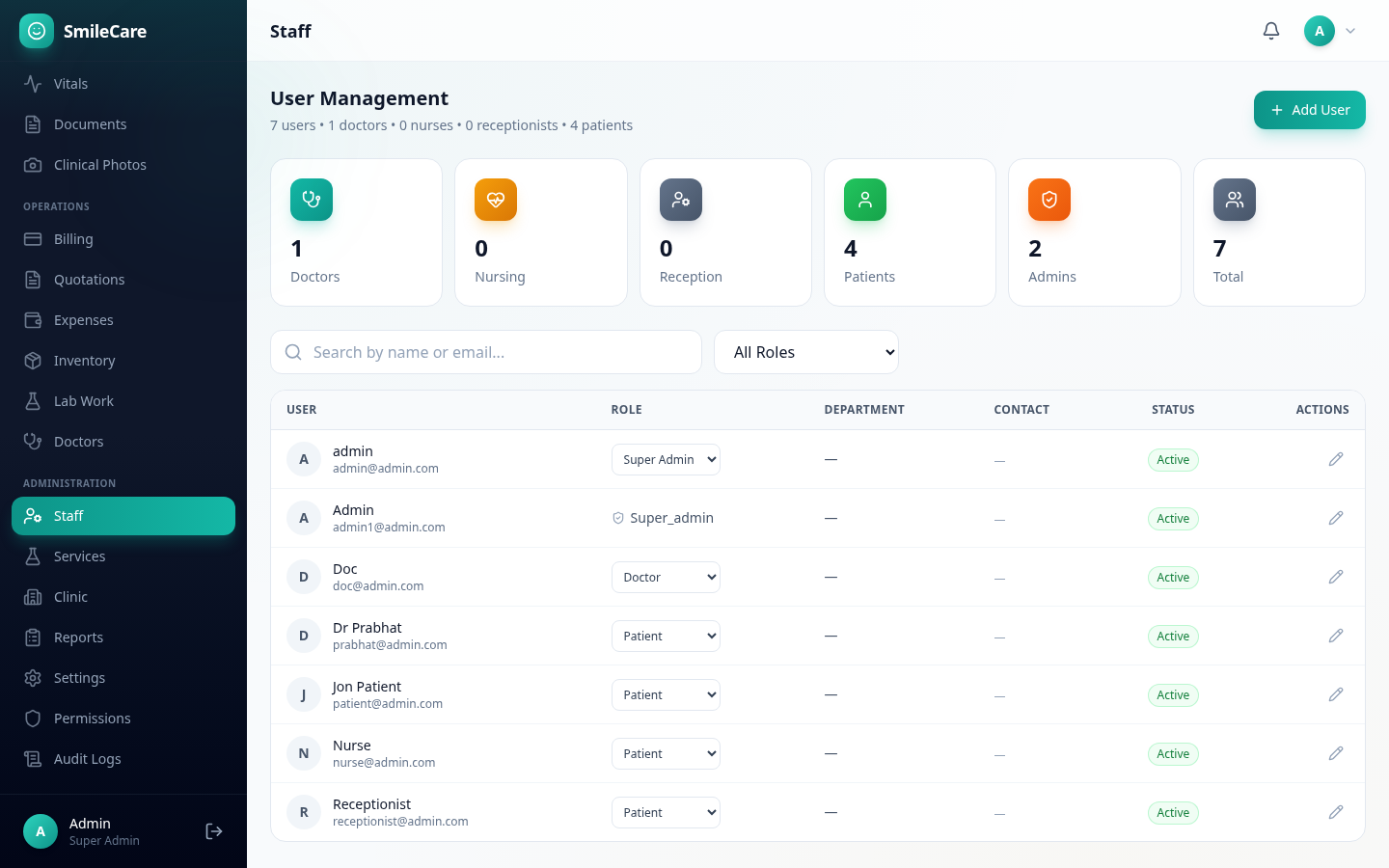The width and height of the screenshot is (1389, 868).
Task: Click Active status badge for Doc
Action: (x=1173, y=577)
